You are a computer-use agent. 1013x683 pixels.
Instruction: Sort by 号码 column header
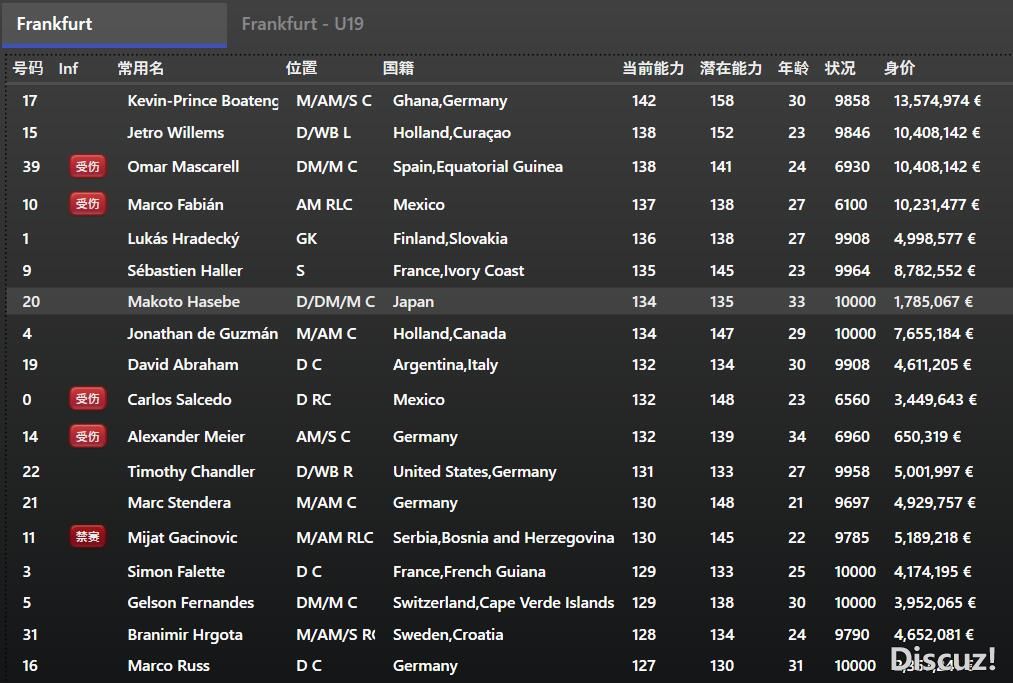(x=28, y=68)
